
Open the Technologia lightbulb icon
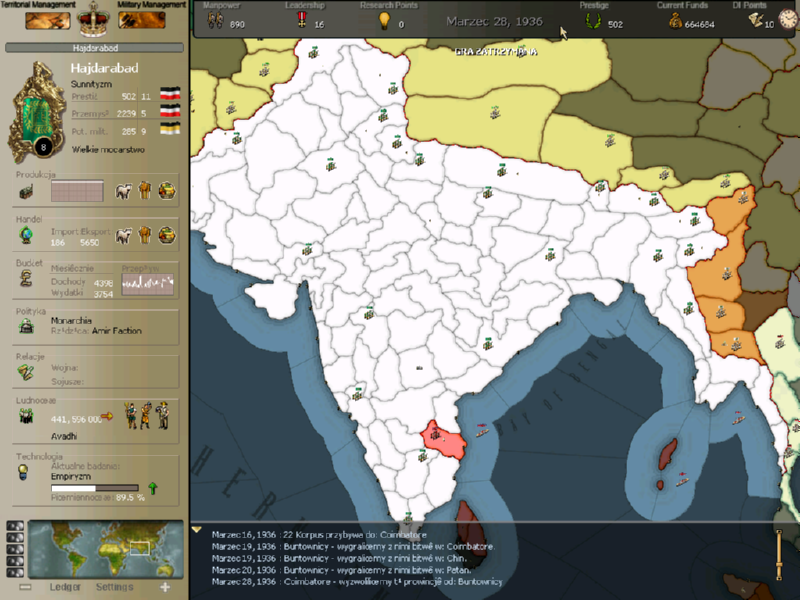click(x=23, y=472)
